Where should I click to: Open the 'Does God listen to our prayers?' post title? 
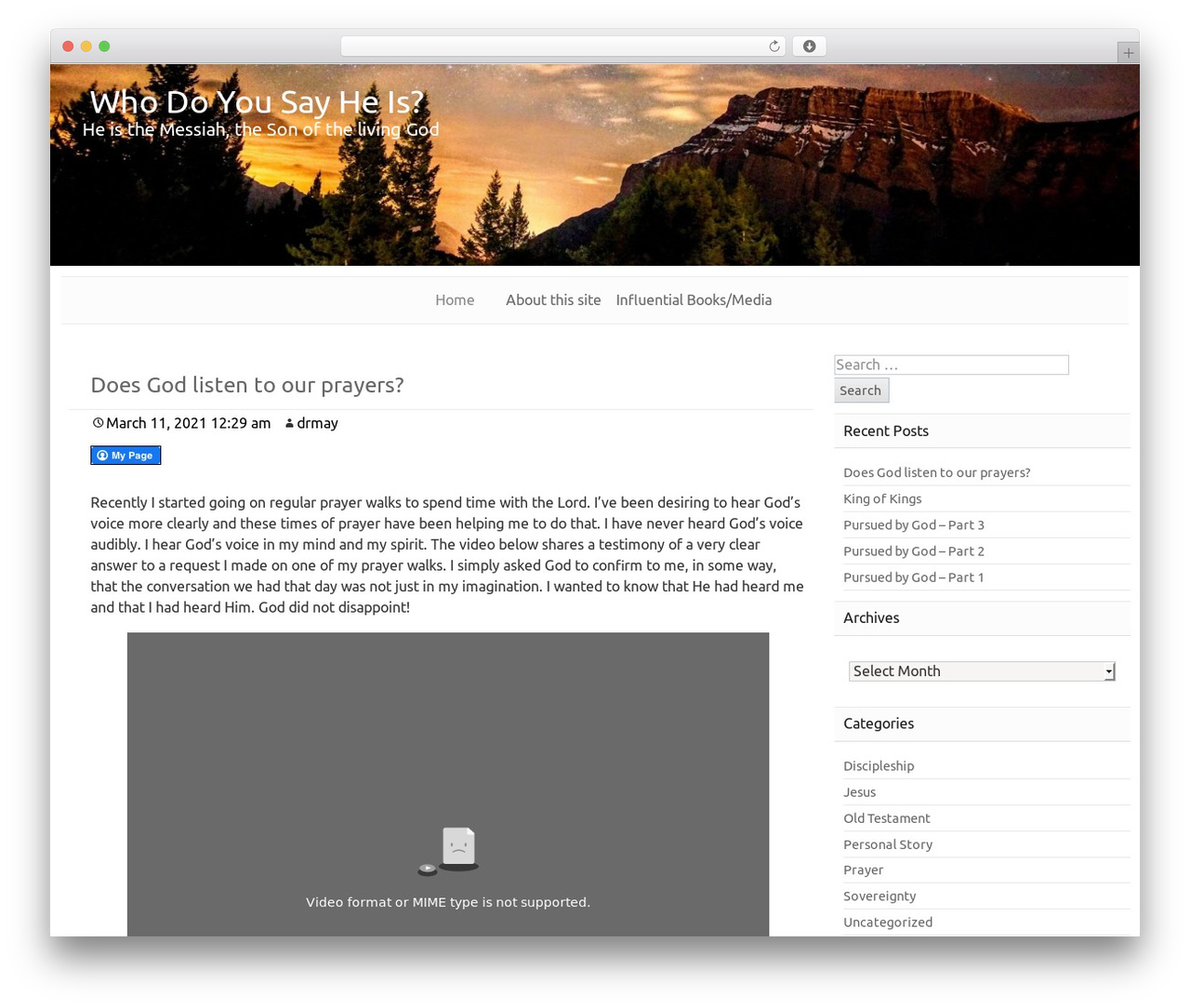247,385
